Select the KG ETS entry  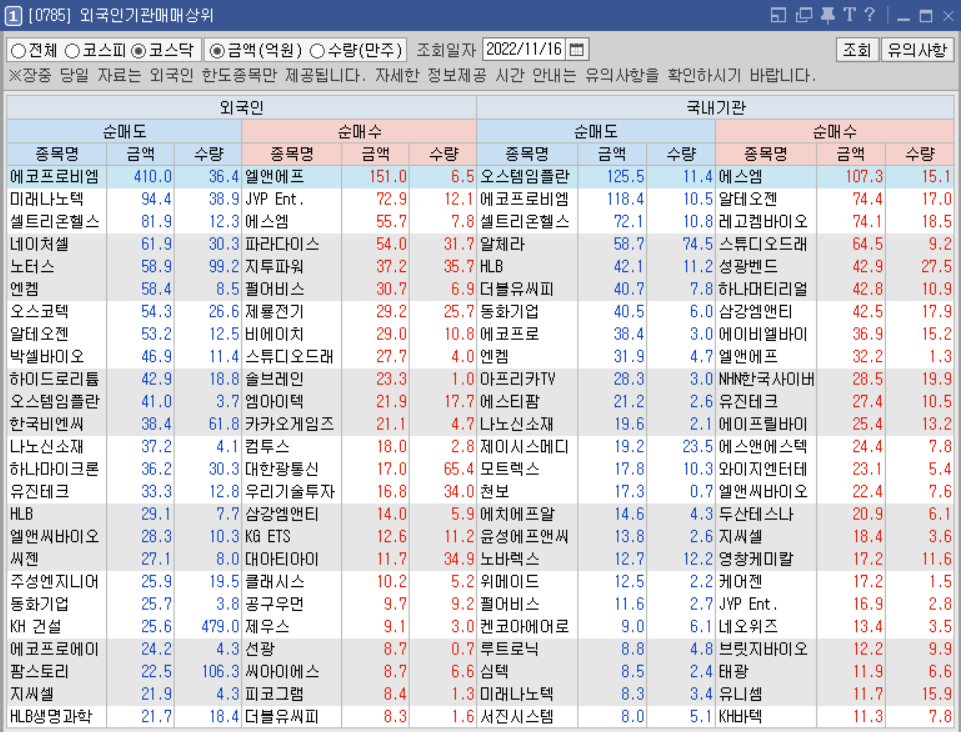[268, 536]
